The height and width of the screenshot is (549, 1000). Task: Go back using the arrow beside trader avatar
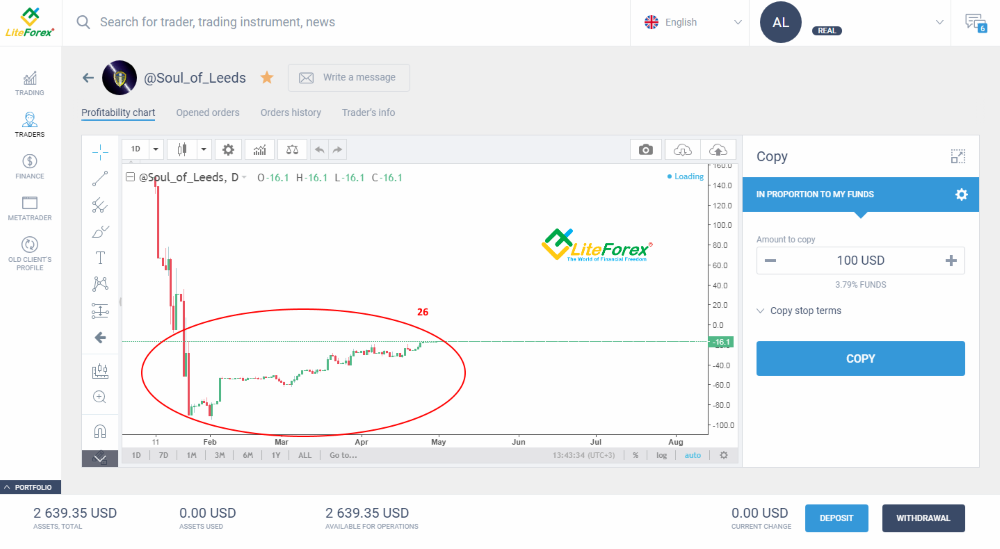[x=88, y=78]
